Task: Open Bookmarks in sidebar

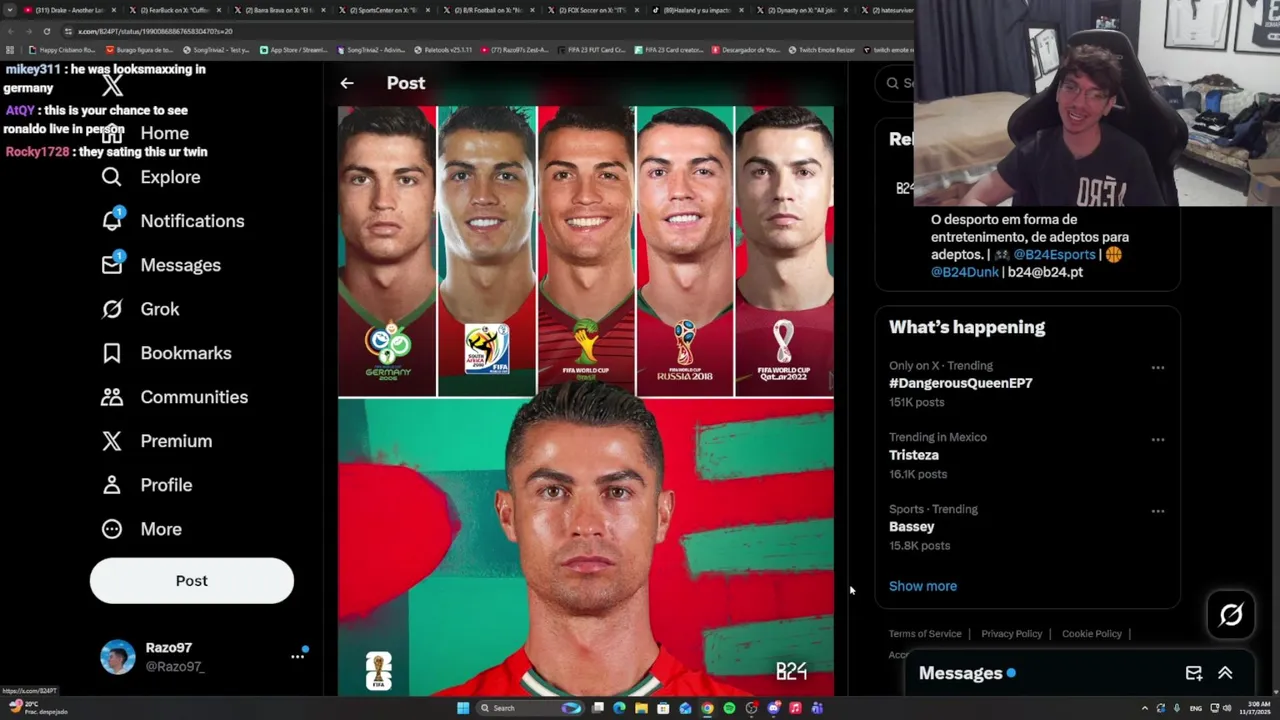Action: (166, 353)
